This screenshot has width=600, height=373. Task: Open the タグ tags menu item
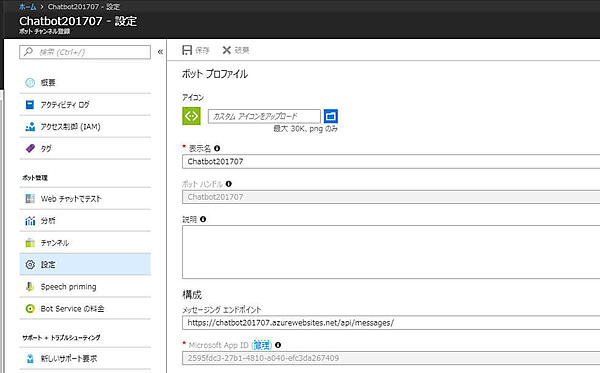[x=85, y=148]
